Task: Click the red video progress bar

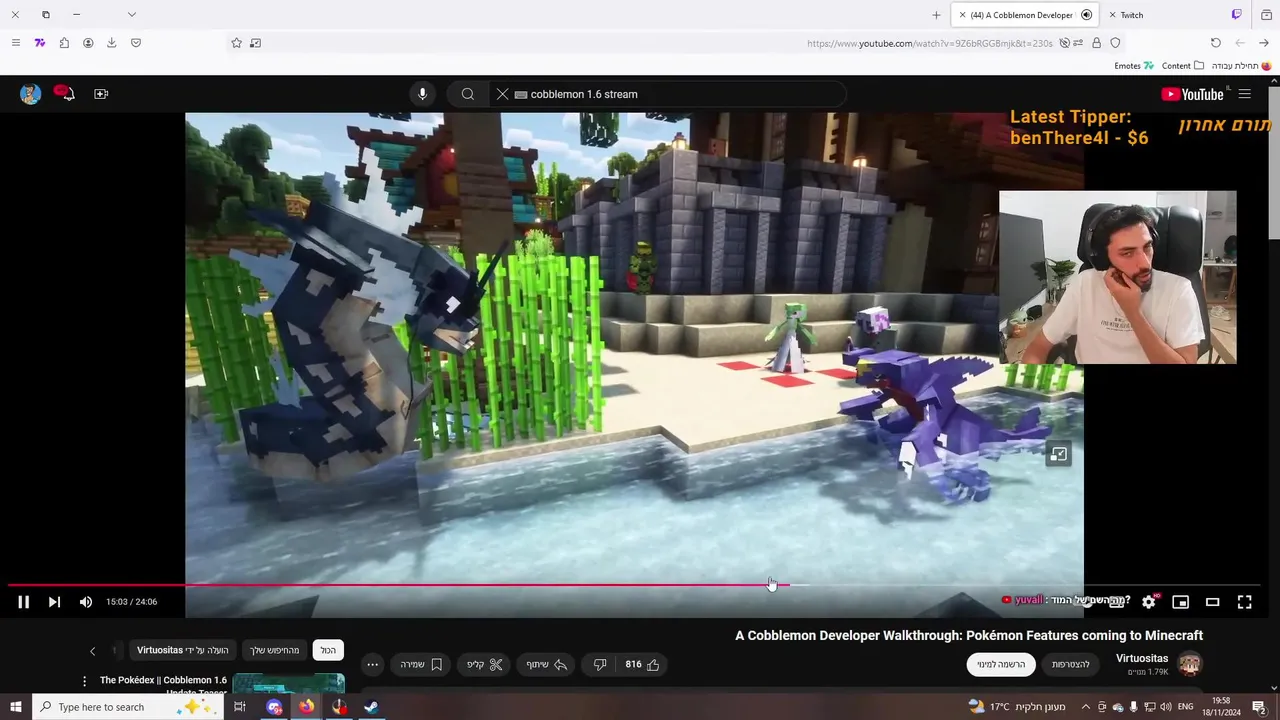Action: (400, 585)
